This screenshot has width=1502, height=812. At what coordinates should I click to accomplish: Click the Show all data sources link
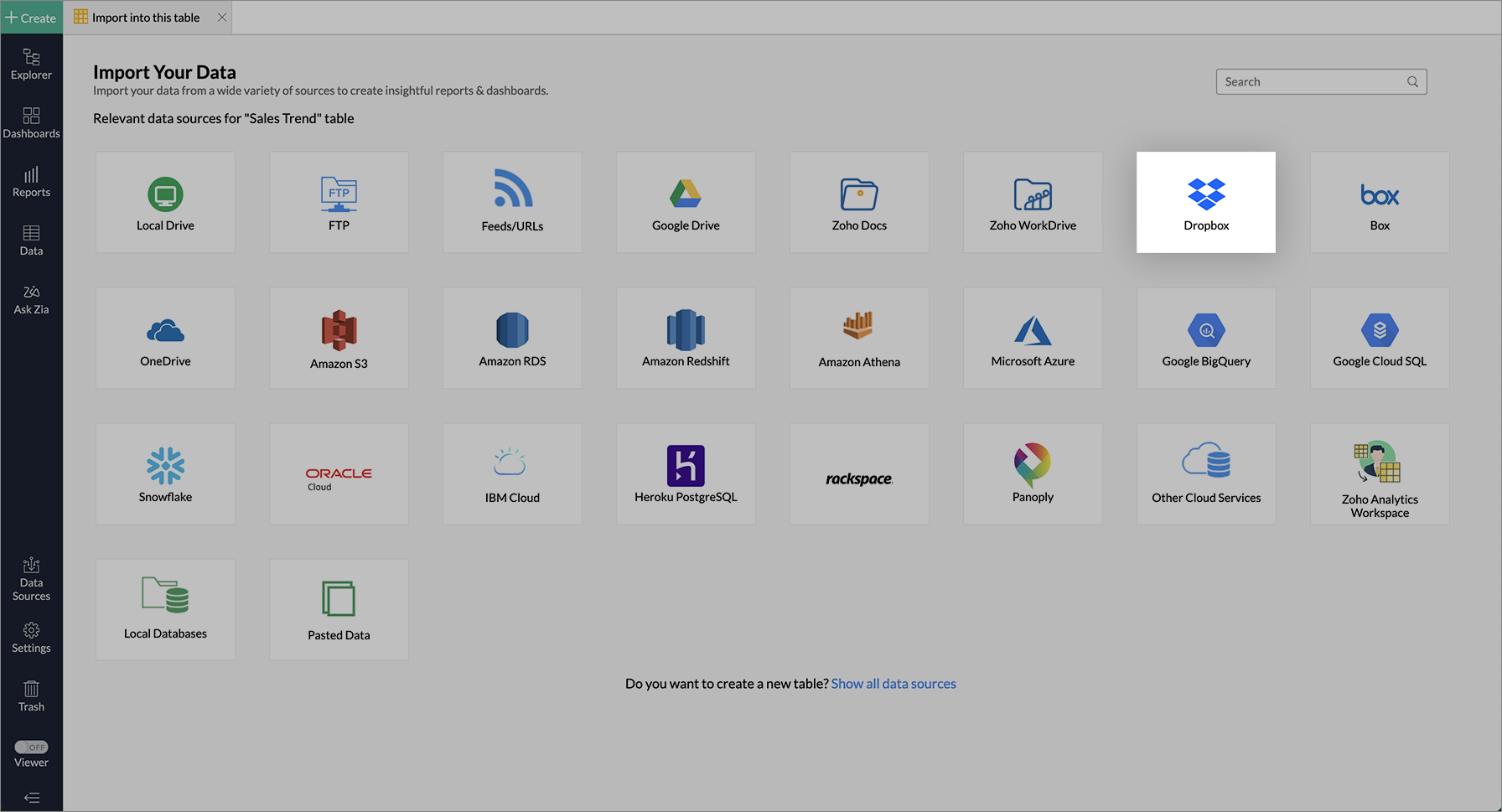point(893,684)
